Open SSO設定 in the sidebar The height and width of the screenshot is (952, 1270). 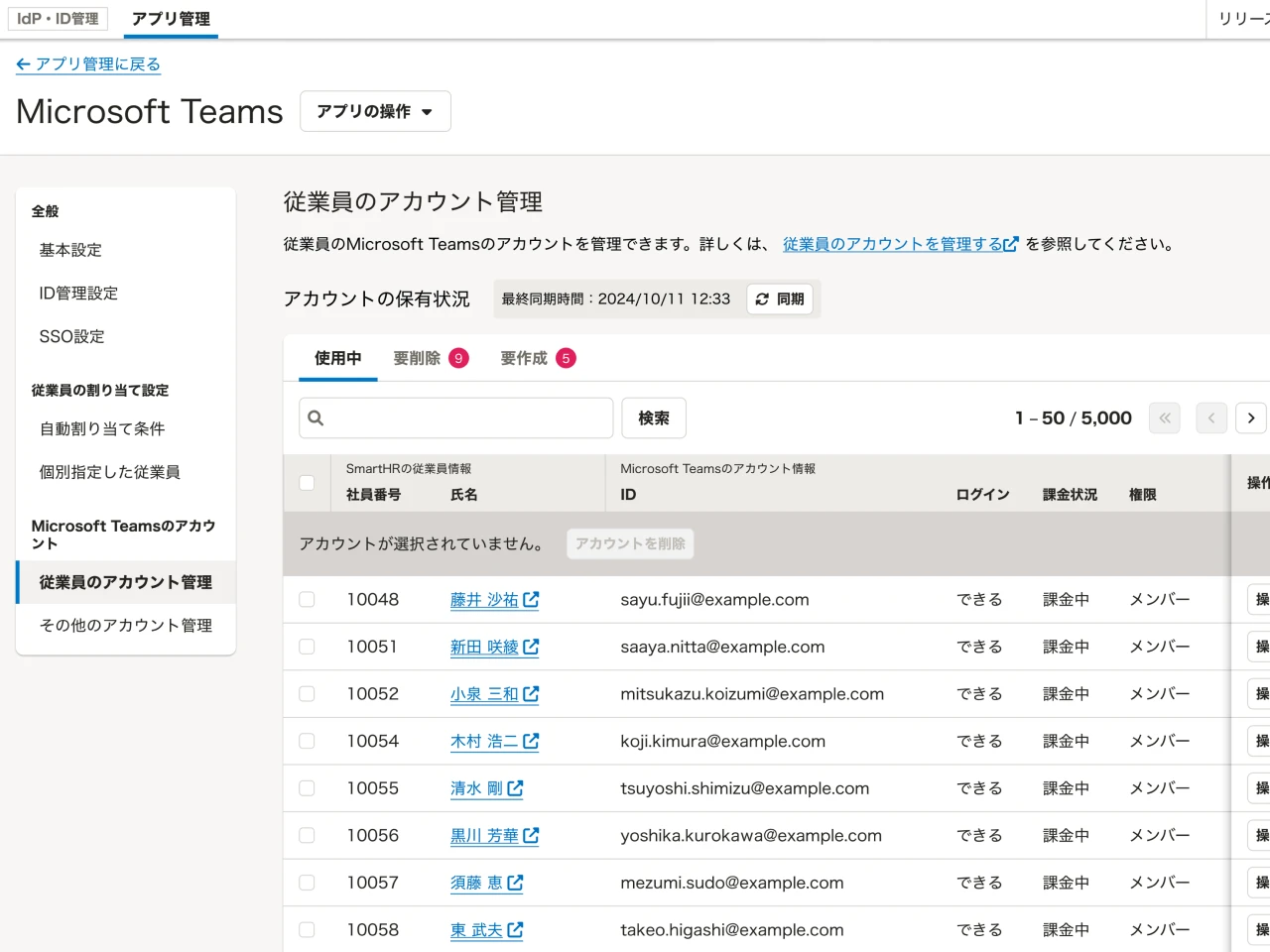click(126, 336)
